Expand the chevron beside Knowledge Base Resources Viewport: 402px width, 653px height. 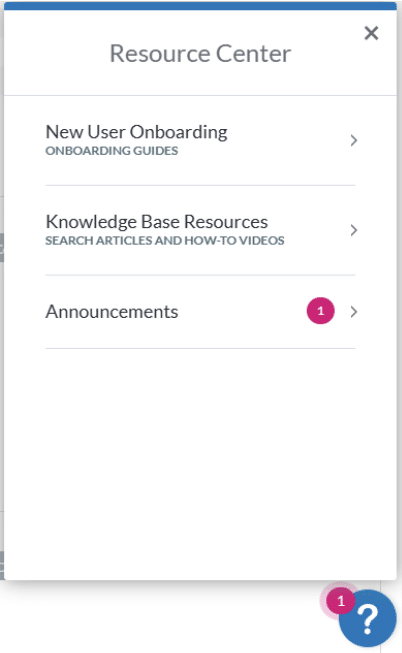(x=354, y=230)
